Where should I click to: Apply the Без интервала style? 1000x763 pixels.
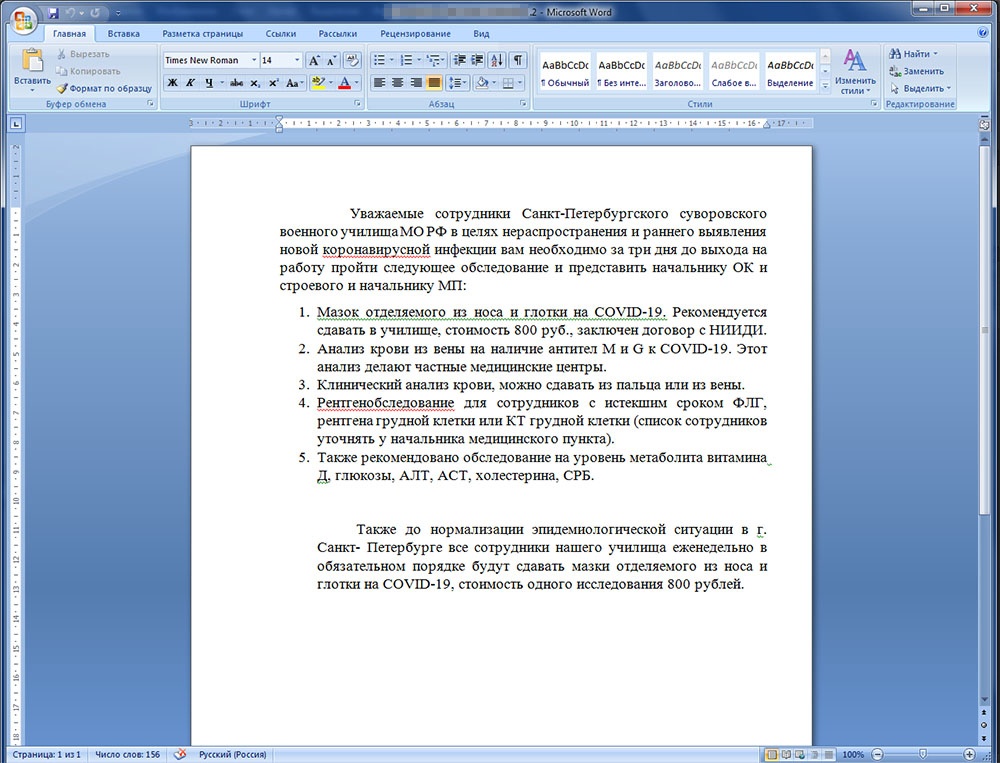click(621, 73)
